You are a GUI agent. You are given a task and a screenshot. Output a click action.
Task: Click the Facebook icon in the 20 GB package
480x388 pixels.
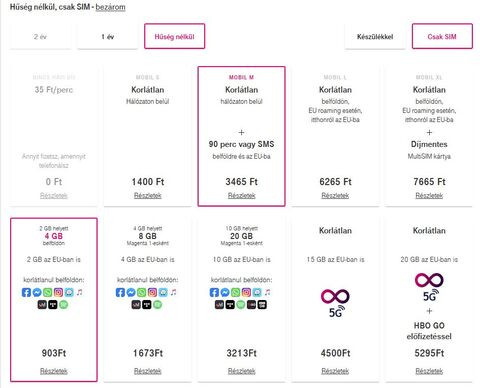tap(214, 292)
